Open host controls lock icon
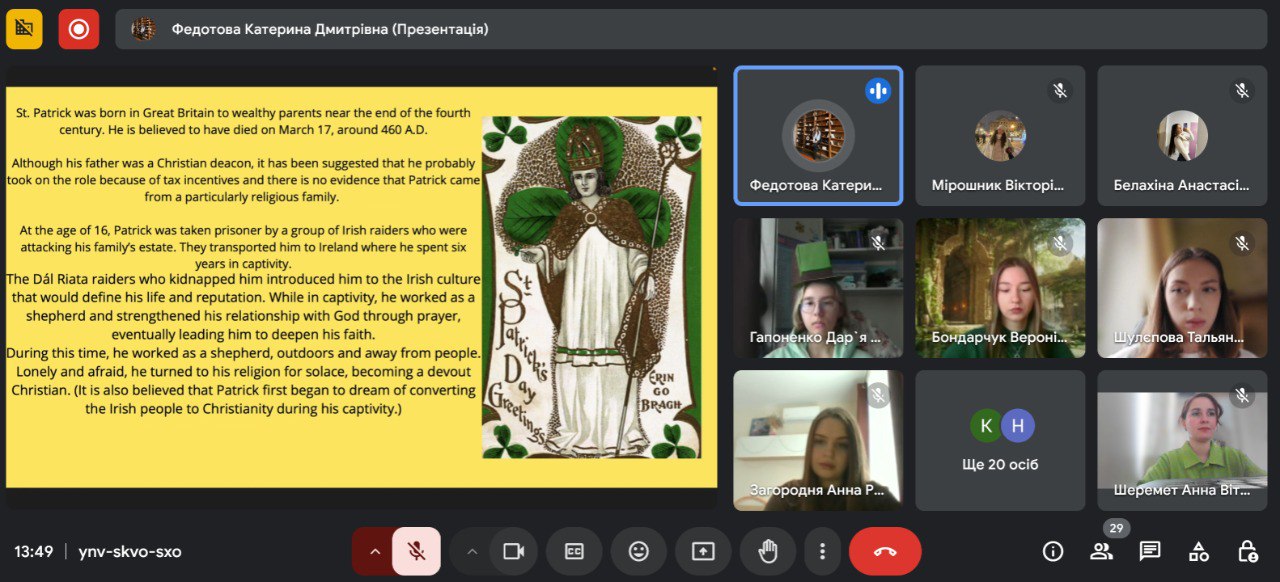This screenshot has height=582, width=1280. point(1248,551)
